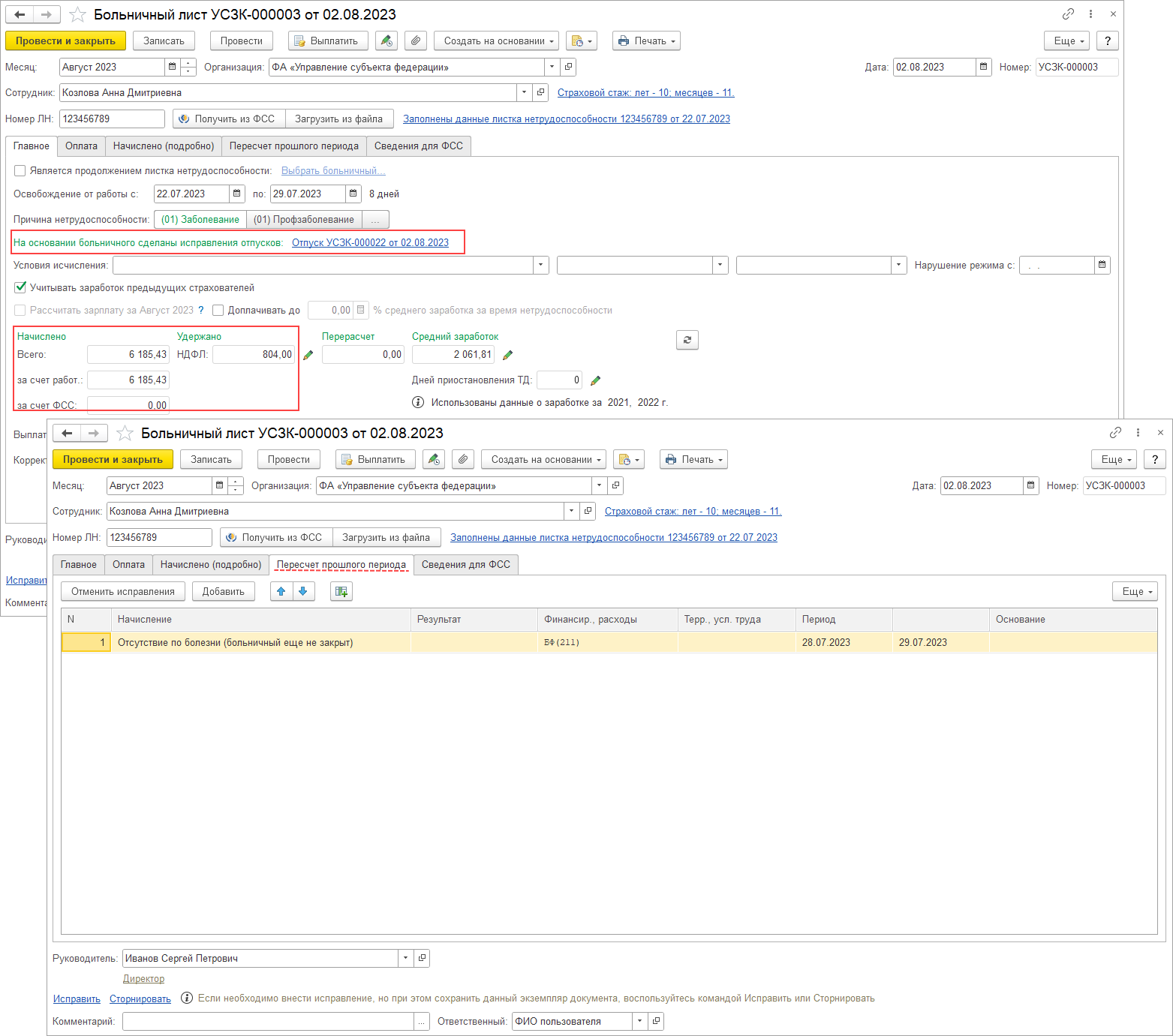The height and width of the screenshot is (1036, 1173).
Task: Open Начислено (подробно) tab in upper window
Action: (x=164, y=146)
